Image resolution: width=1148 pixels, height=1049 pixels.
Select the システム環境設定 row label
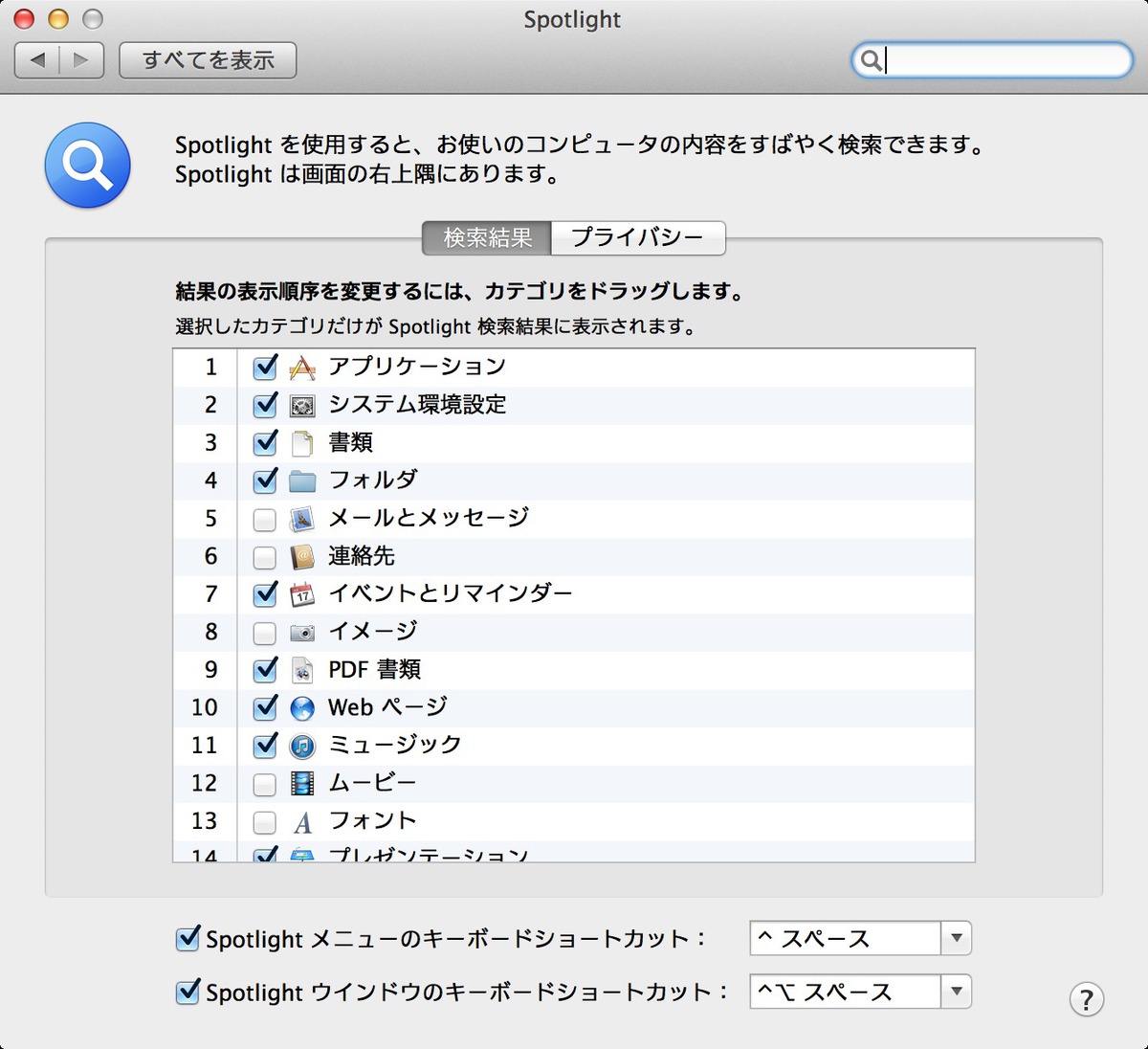pyautogui.click(x=417, y=405)
